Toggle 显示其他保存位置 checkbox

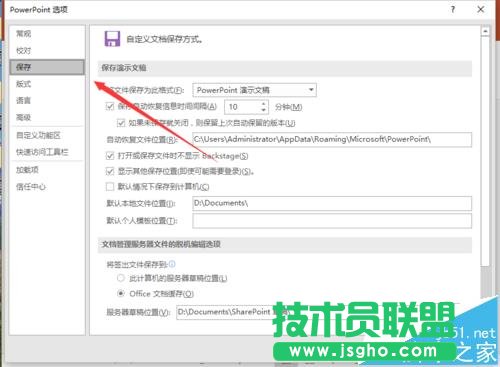tap(110, 171)
